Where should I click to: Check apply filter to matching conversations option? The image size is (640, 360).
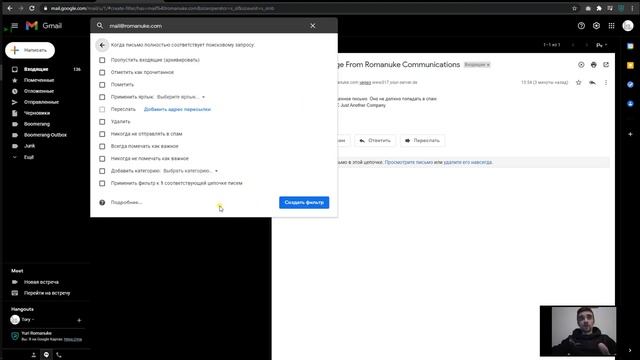(102, 183)
